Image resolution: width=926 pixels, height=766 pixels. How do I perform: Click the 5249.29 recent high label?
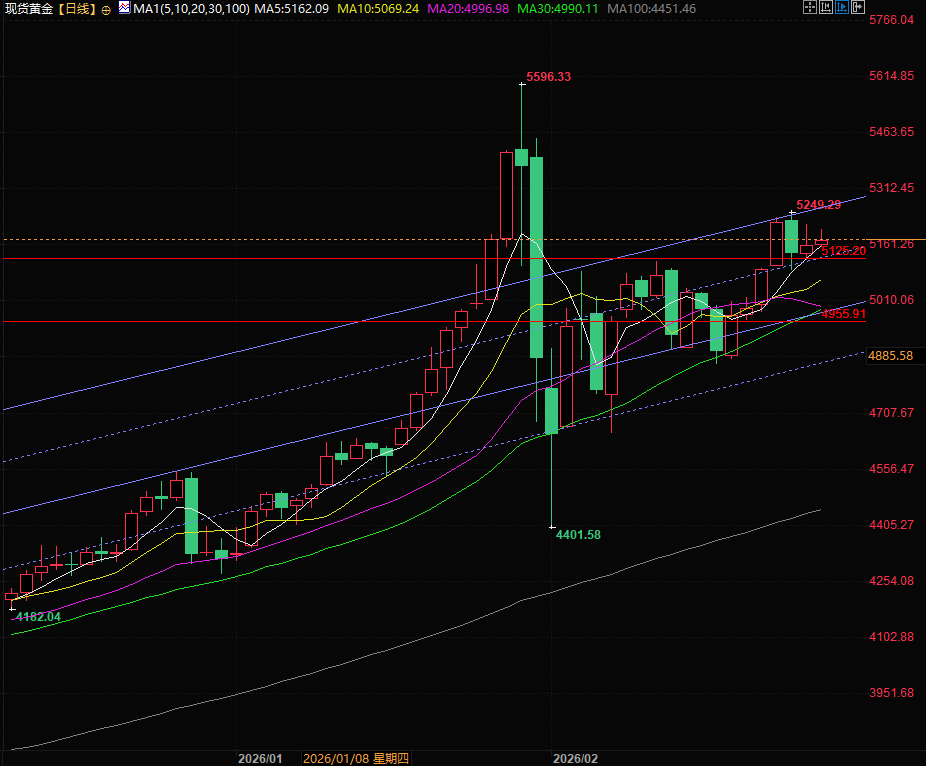click(x=819, y=205)
